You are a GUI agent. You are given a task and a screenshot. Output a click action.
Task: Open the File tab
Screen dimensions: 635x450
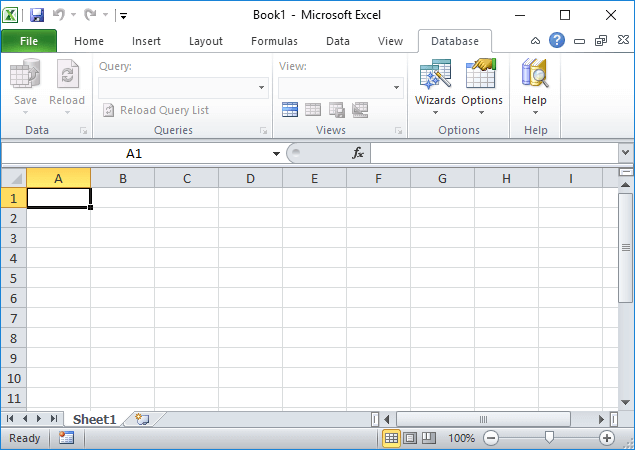tap(29, 41)
